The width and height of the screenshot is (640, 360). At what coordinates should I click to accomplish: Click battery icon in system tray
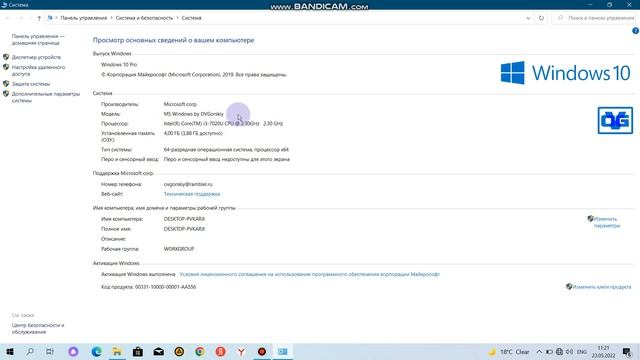[549, 351]
